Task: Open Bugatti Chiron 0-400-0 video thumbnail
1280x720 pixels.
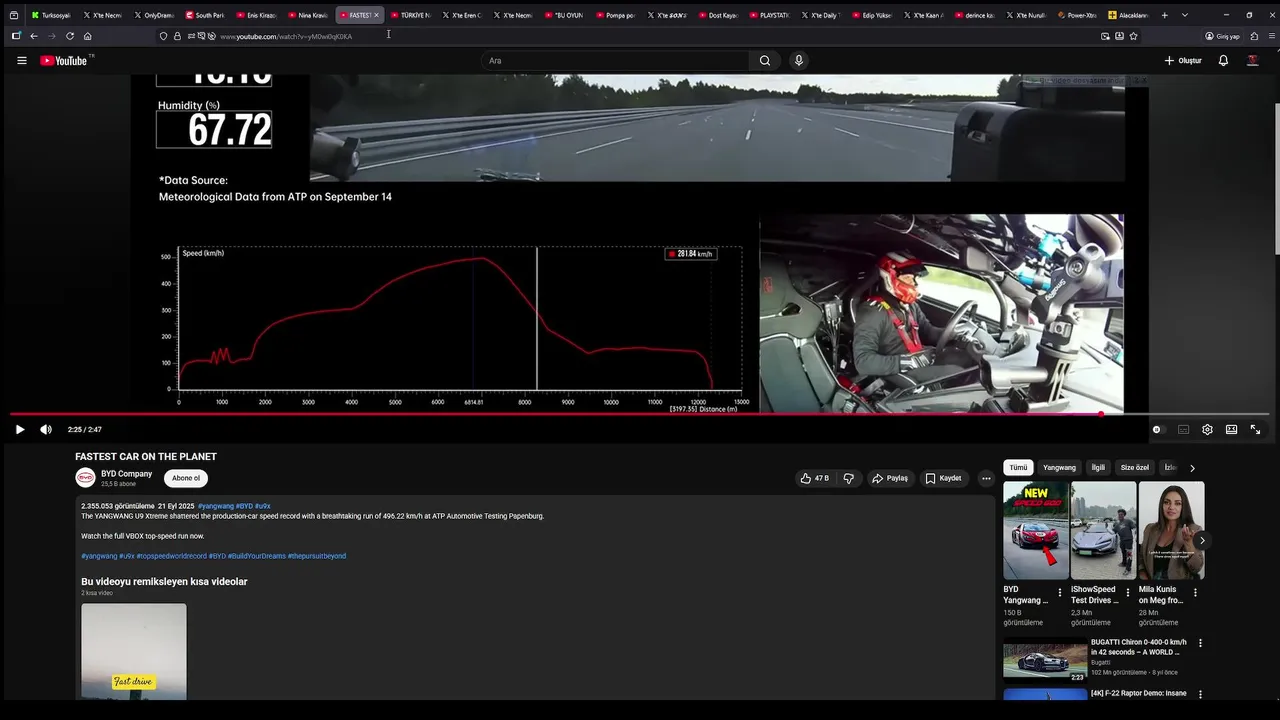Action: coord(1045,660)
